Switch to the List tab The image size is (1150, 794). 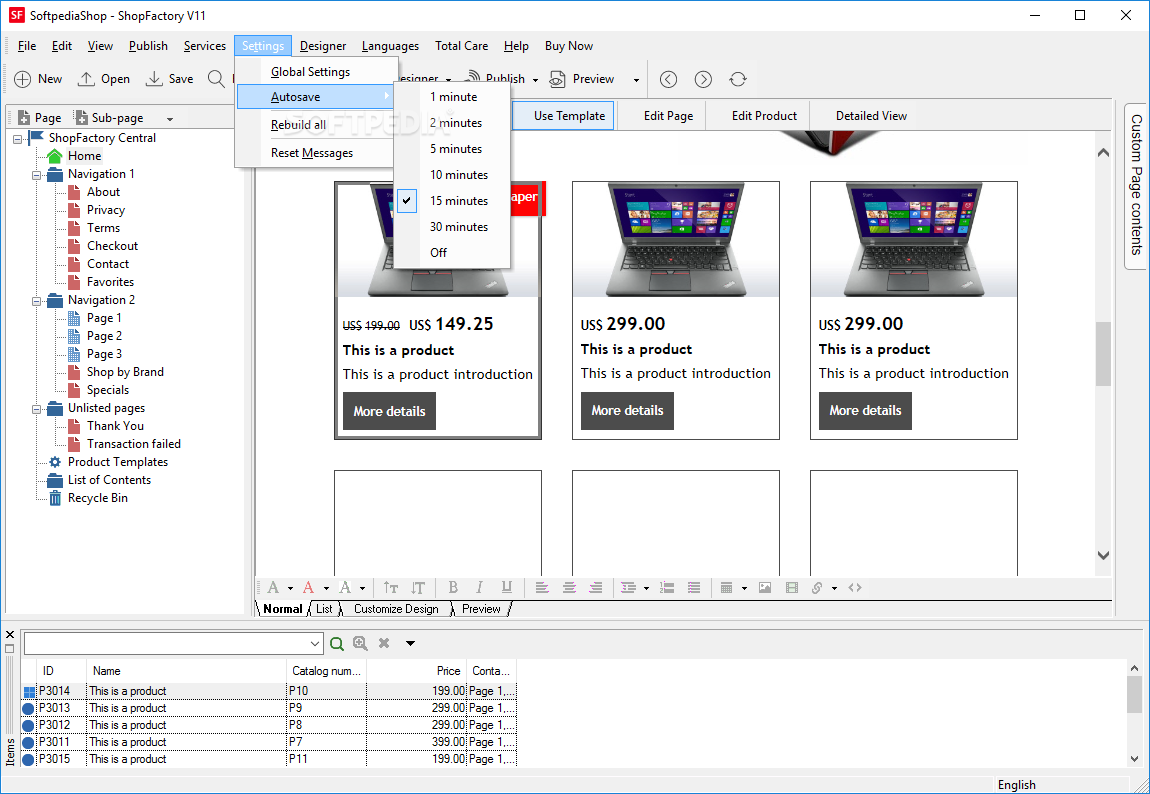click(x=324, y=609)
